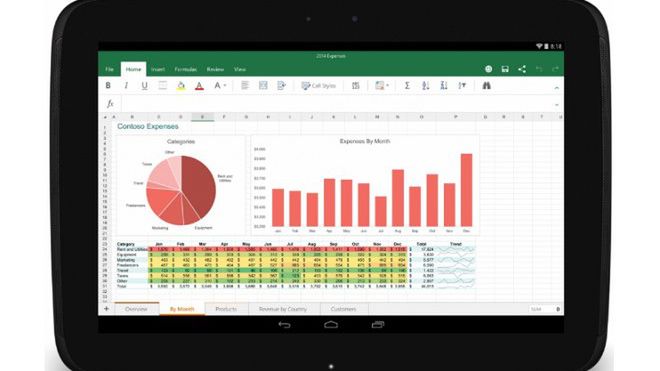Apply the red font color

(199, 86)
